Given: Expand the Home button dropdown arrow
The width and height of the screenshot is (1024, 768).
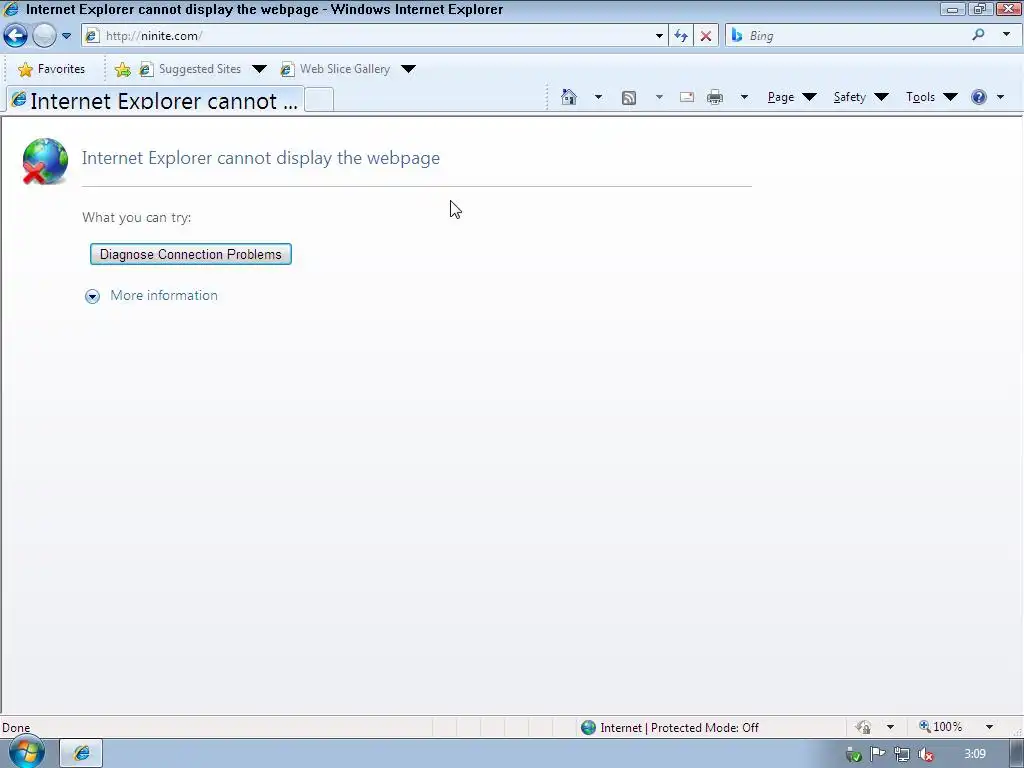Looking at the screenshot, I should (598, 97).
